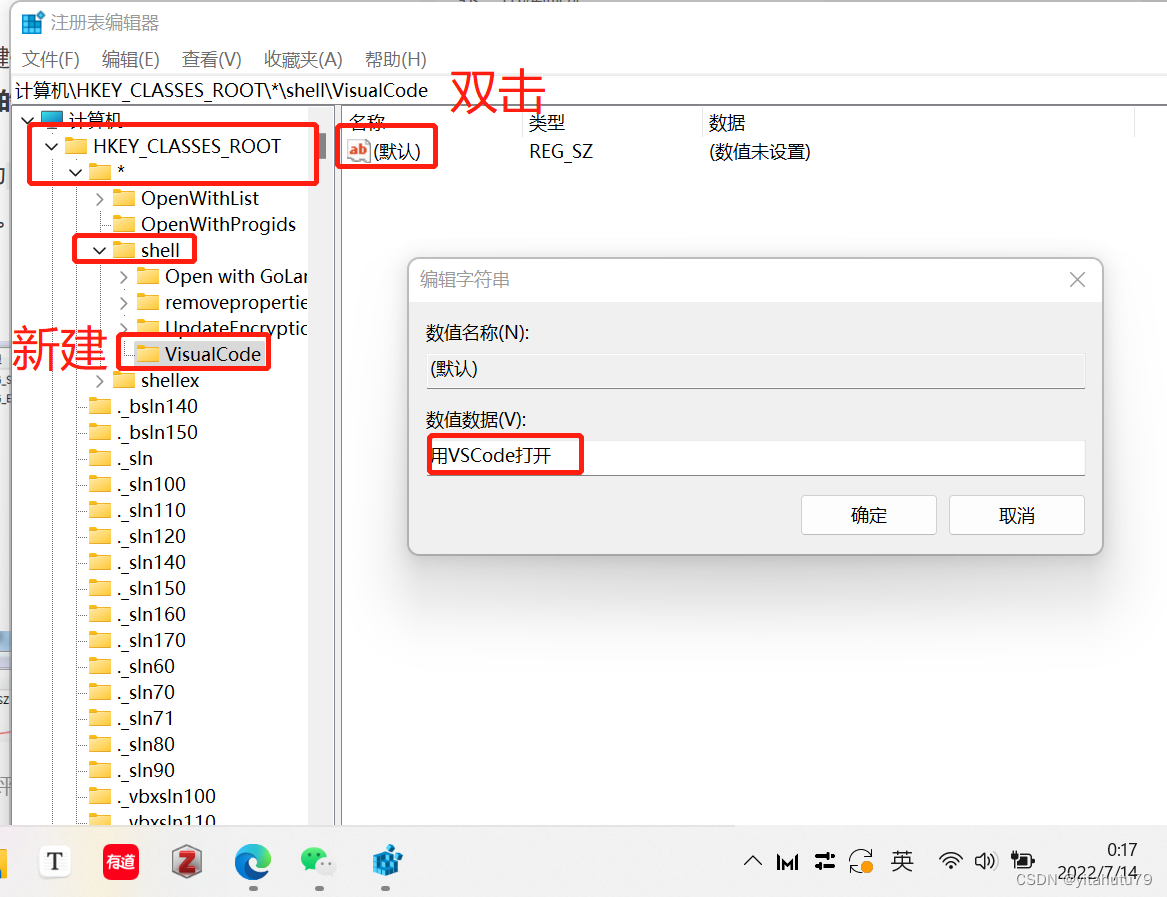Select the ._sln140 key
This screenshot has height=897, width=1167.
[x=151, y=563]
